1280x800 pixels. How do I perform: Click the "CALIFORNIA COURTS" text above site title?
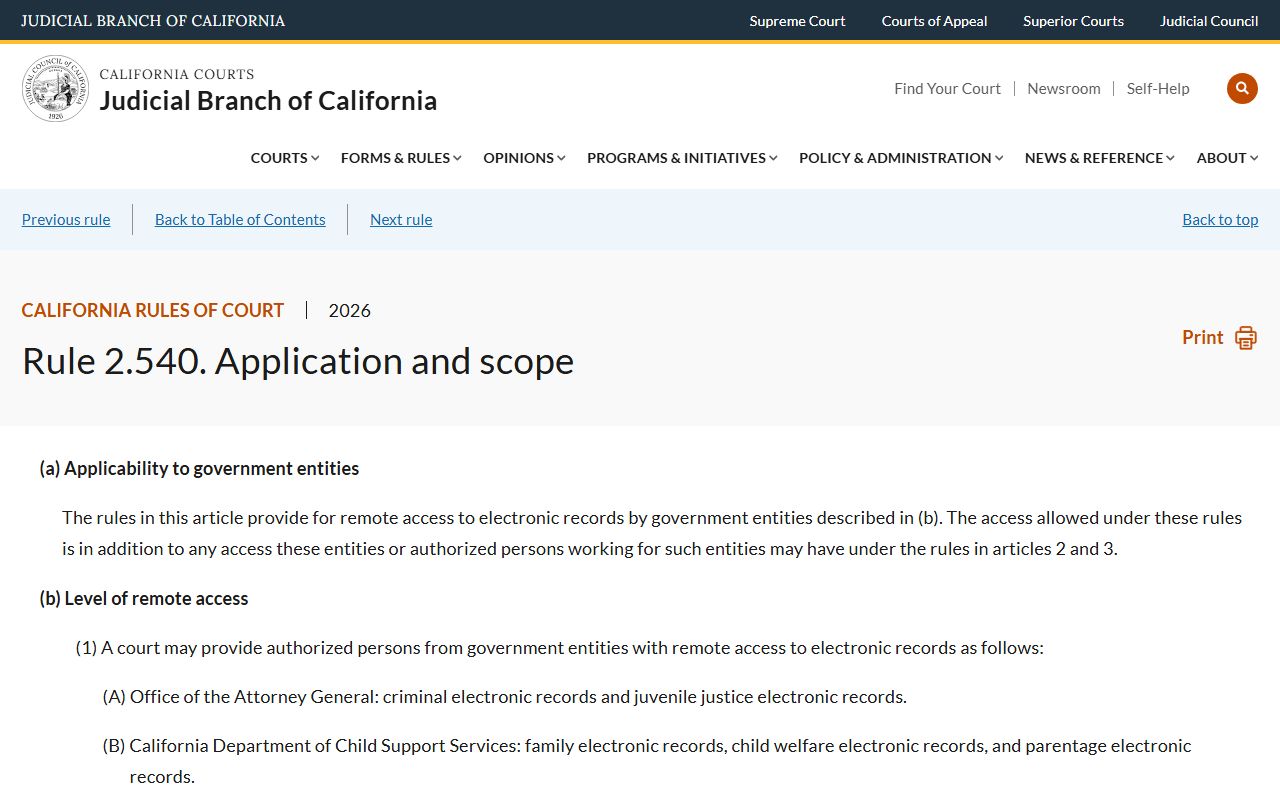tap(177, 74)
